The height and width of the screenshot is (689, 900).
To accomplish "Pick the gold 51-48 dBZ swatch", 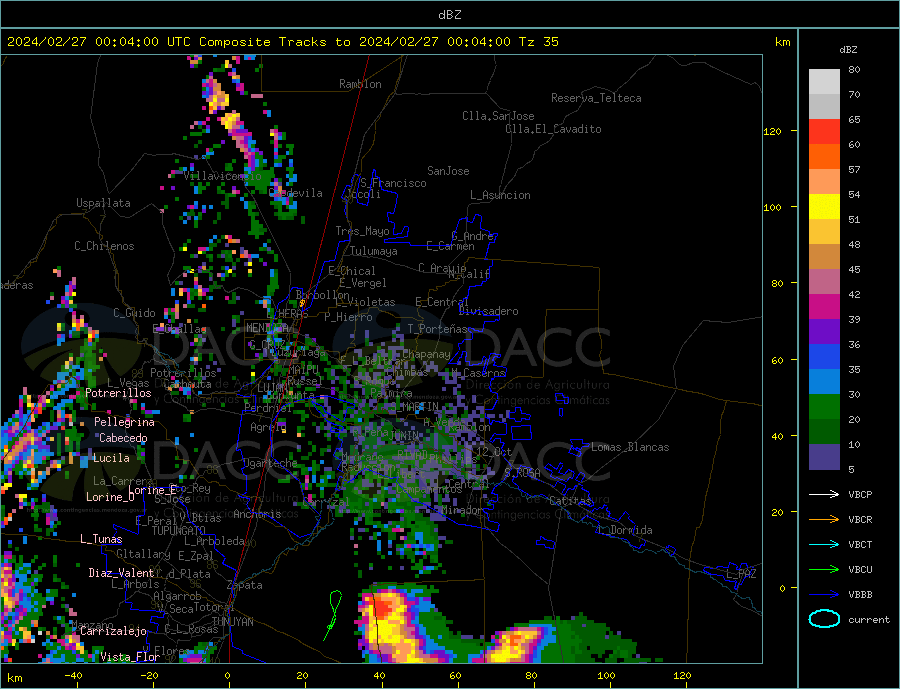I will coord(824,231).
